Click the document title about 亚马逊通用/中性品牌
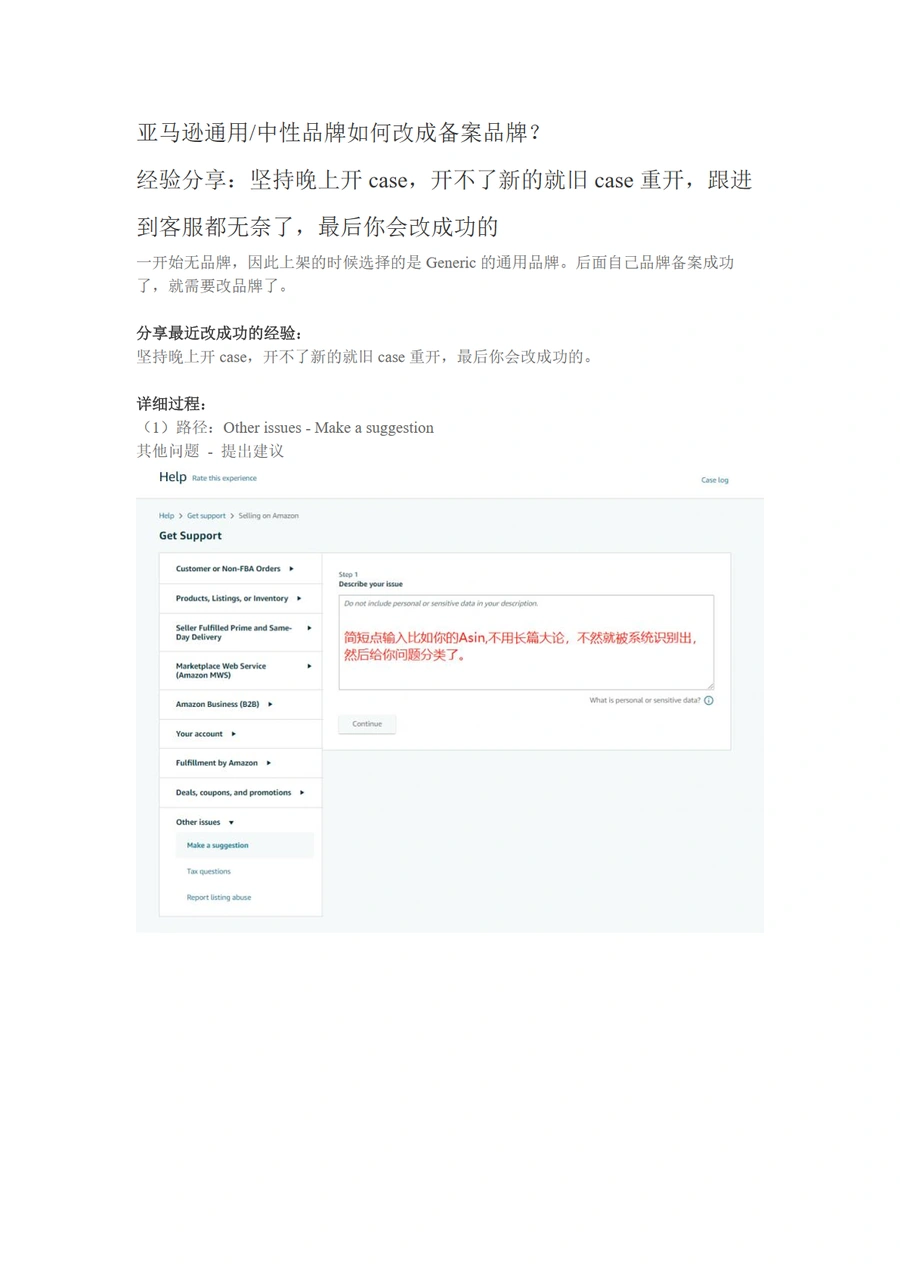The height and width of the screenshot is (1272, 900). [x=339, y=132]
